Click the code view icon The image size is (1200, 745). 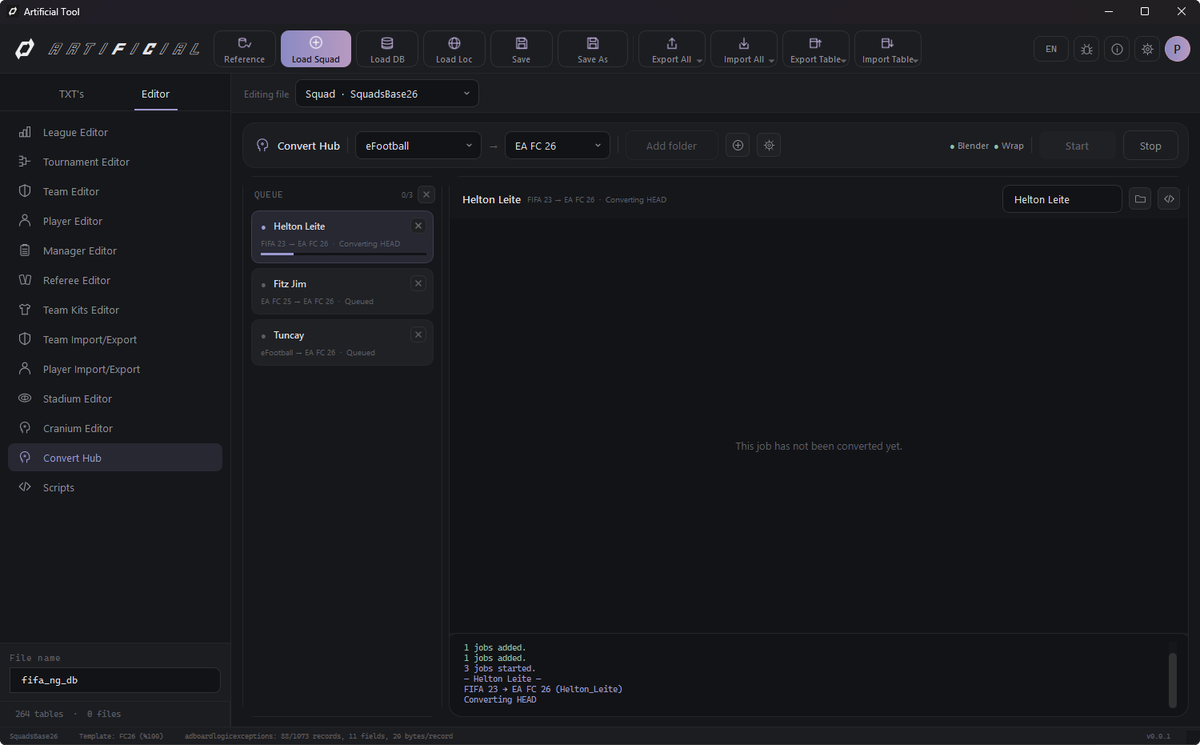pyautogui.click(x=1168, y=199)
